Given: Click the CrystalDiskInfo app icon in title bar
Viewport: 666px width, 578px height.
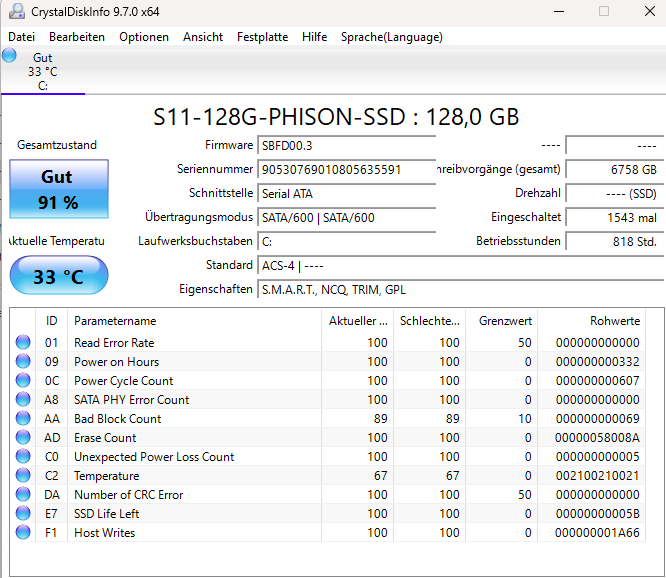Looking at the screenshot, I should (17, 11).
